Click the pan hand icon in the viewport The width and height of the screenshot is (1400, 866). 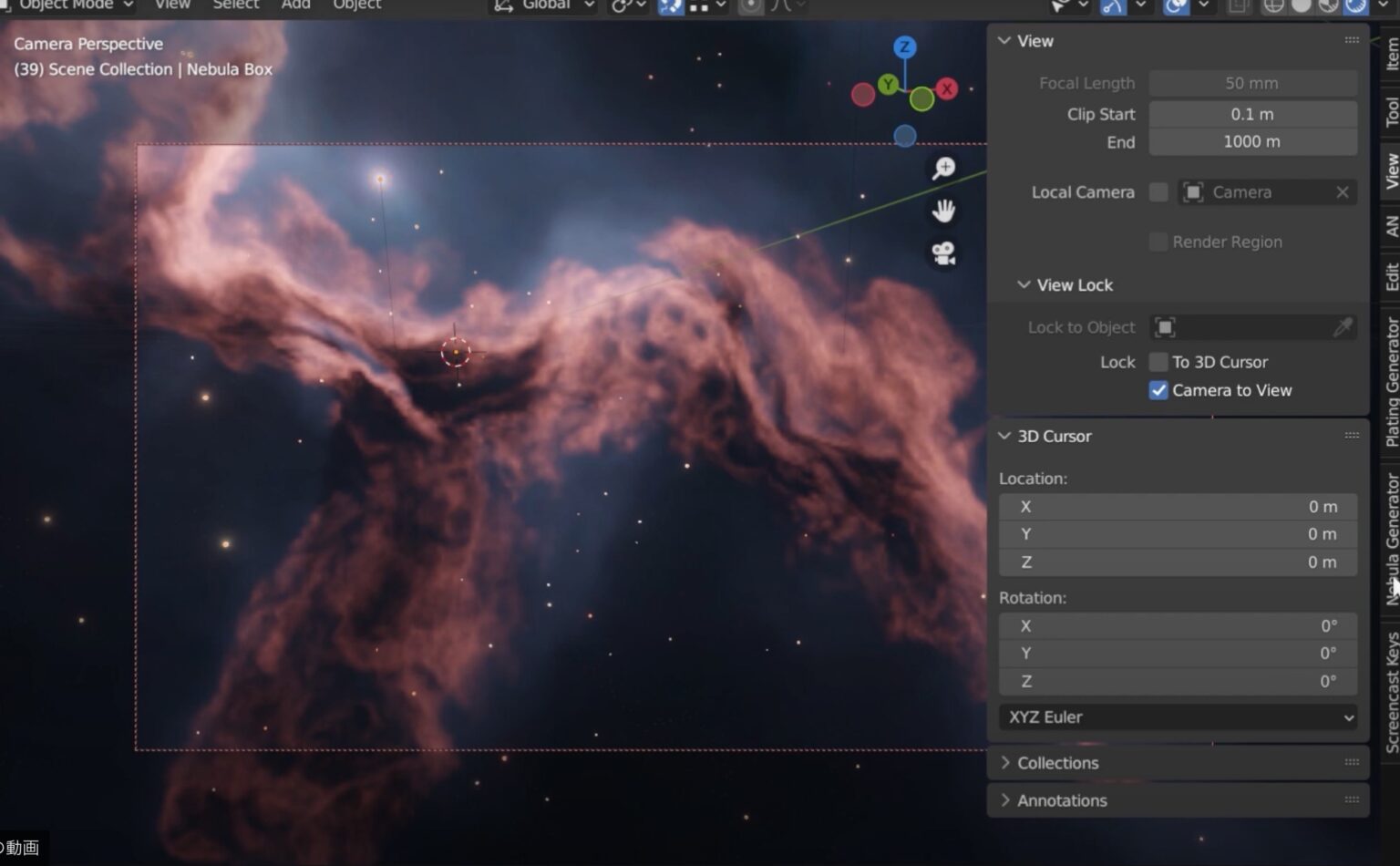point(943,211)
